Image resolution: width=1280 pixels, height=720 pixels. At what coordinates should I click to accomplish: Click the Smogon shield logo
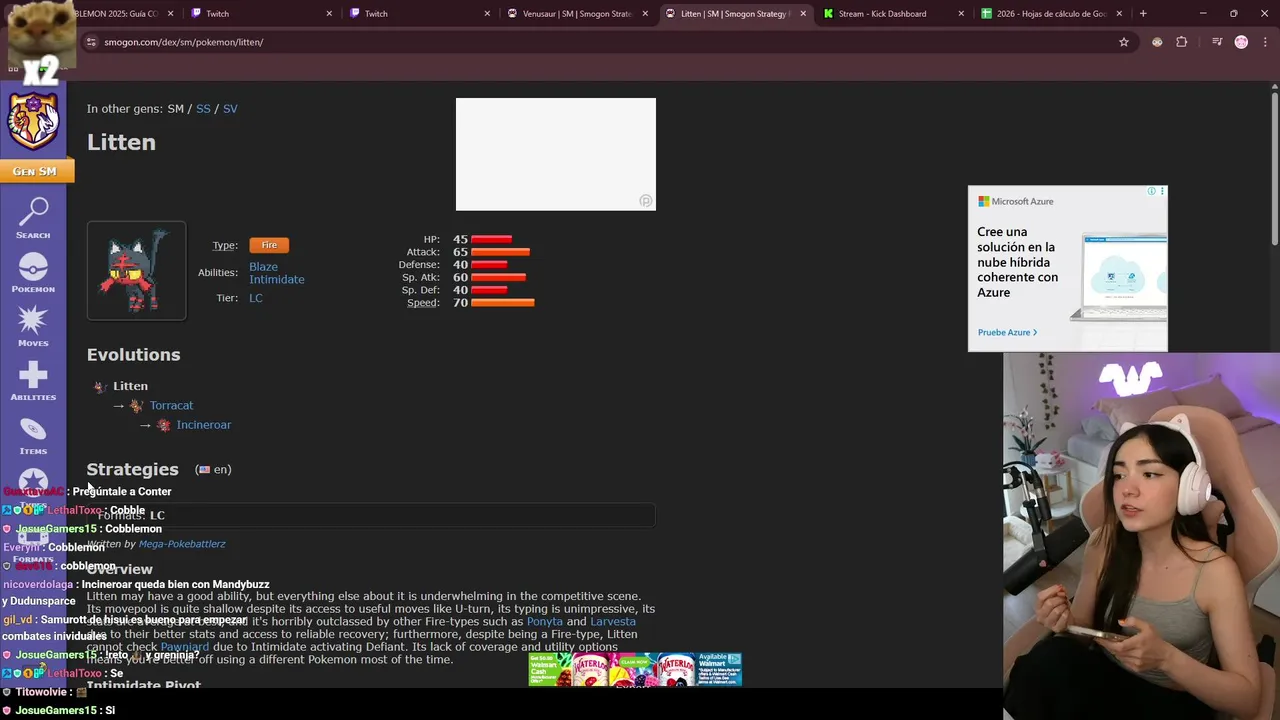[x=34, y=121]
